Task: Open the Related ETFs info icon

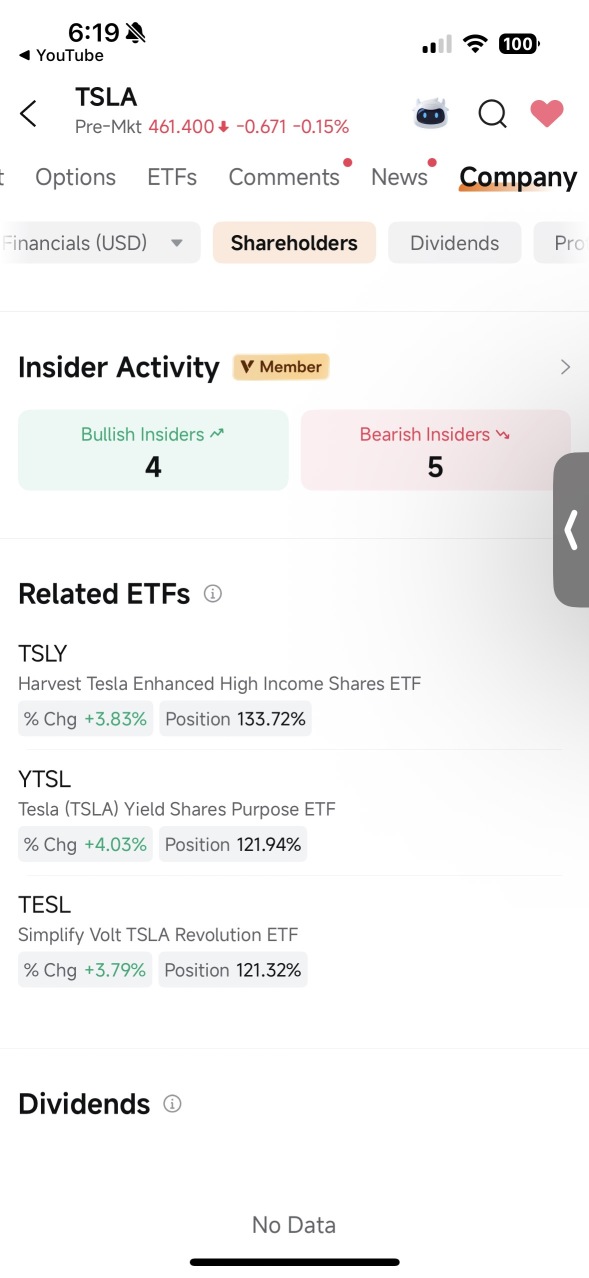Action: 212,593
